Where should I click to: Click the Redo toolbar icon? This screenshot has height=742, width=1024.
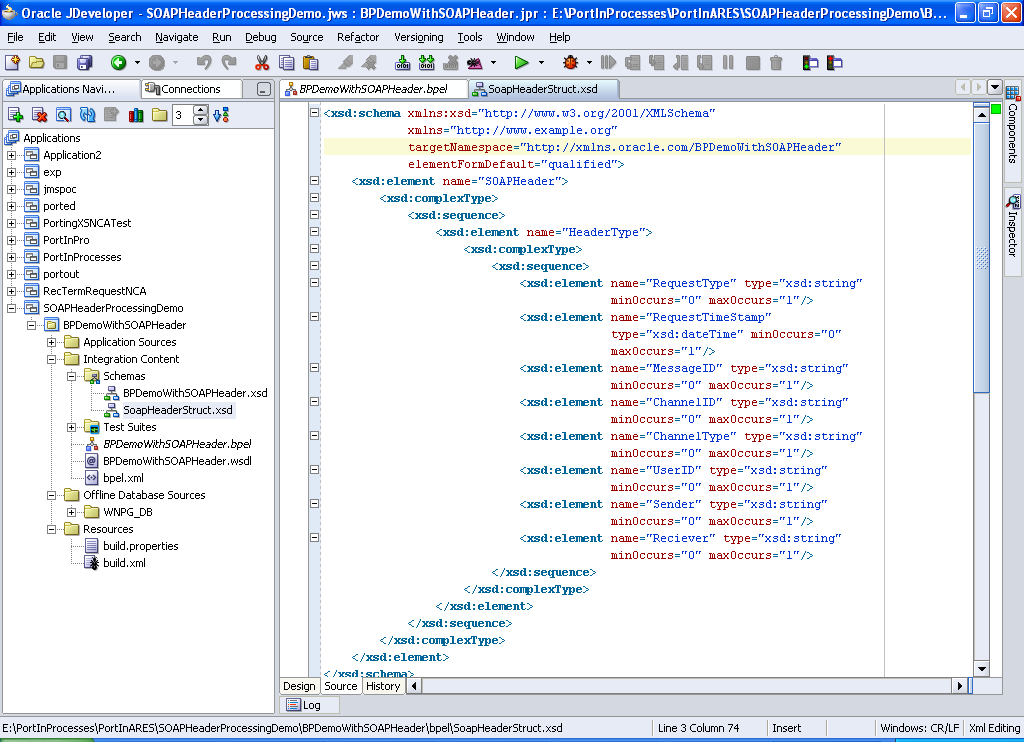[229, 63]
